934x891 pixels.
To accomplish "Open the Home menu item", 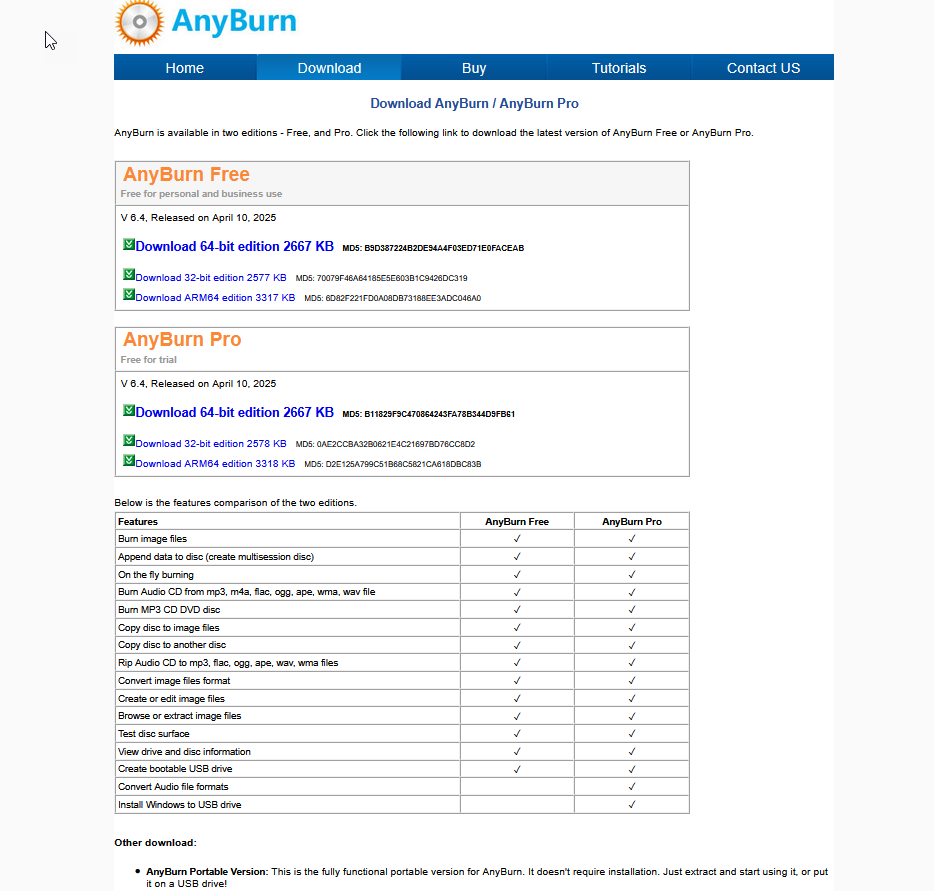I will coord(185,68).
